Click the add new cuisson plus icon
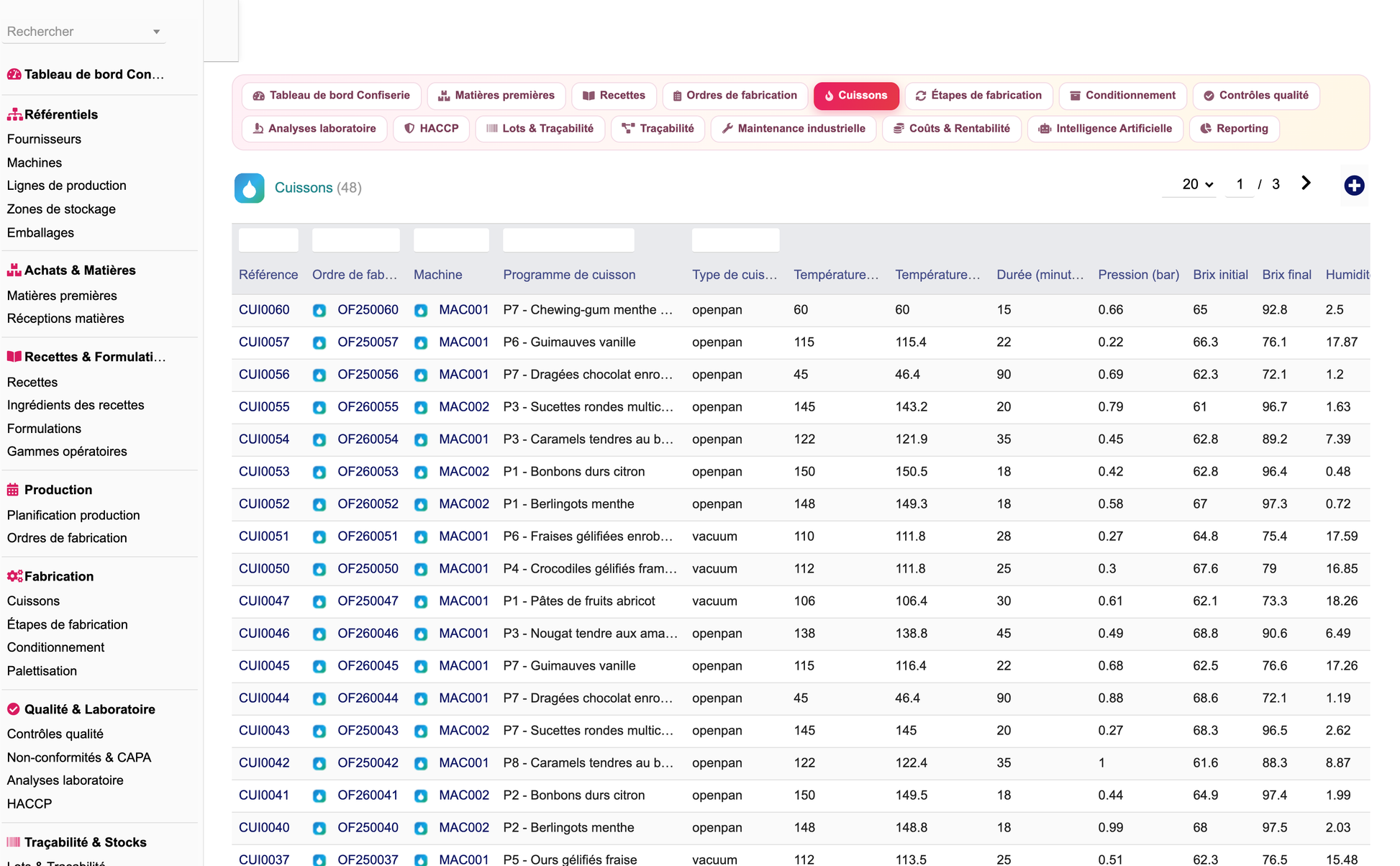The height and width of the screenshot is (866, 1400). click(1354, 186)
